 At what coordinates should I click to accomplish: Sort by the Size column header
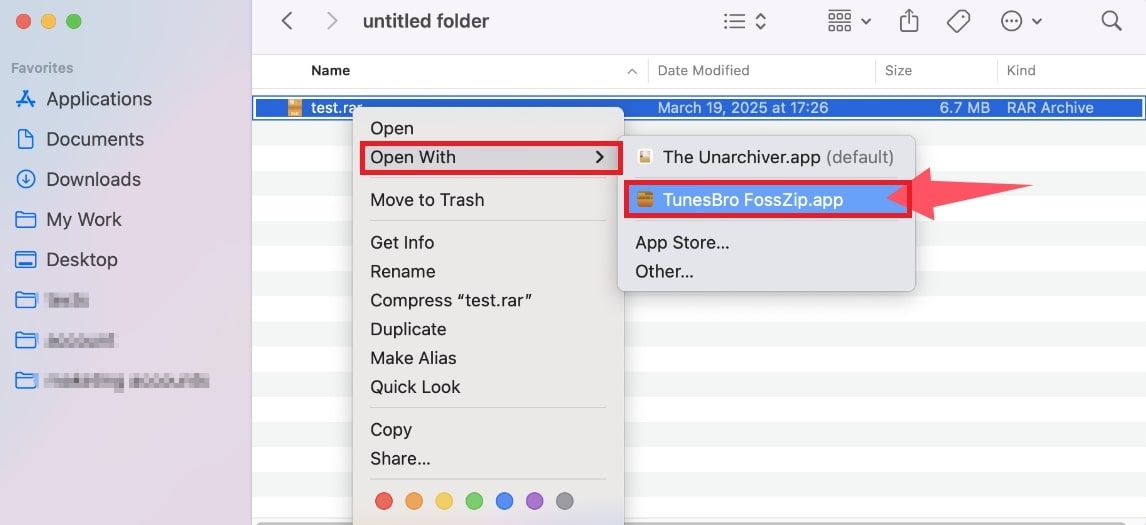[x=898, y=71]
